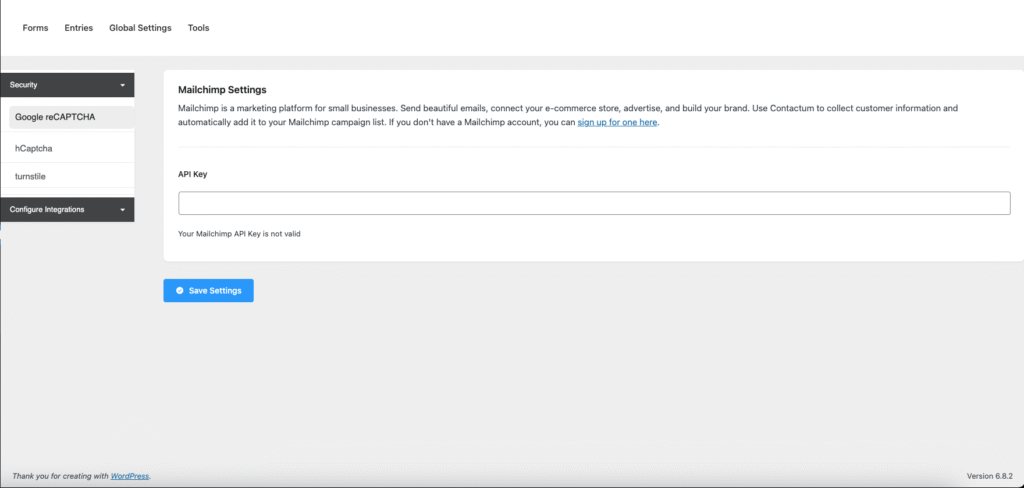
Task: Follow the "sign up for one here" link
Action: pyautogui.click(x=618, y=122)
